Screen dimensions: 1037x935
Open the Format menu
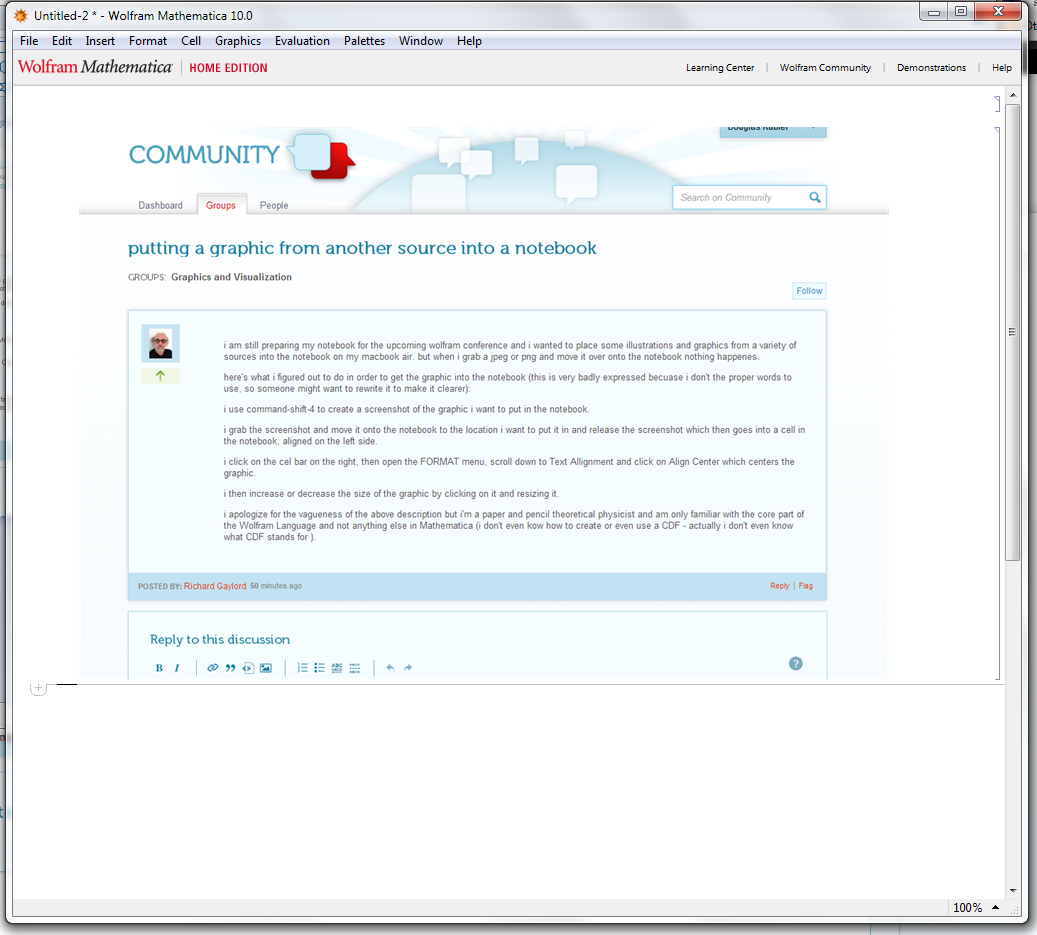click(x=147, y=41)
